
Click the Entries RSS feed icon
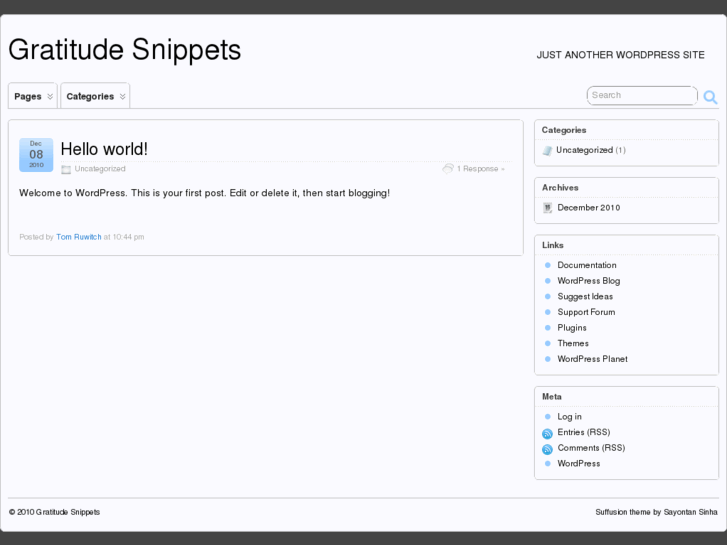coord(547,433)
